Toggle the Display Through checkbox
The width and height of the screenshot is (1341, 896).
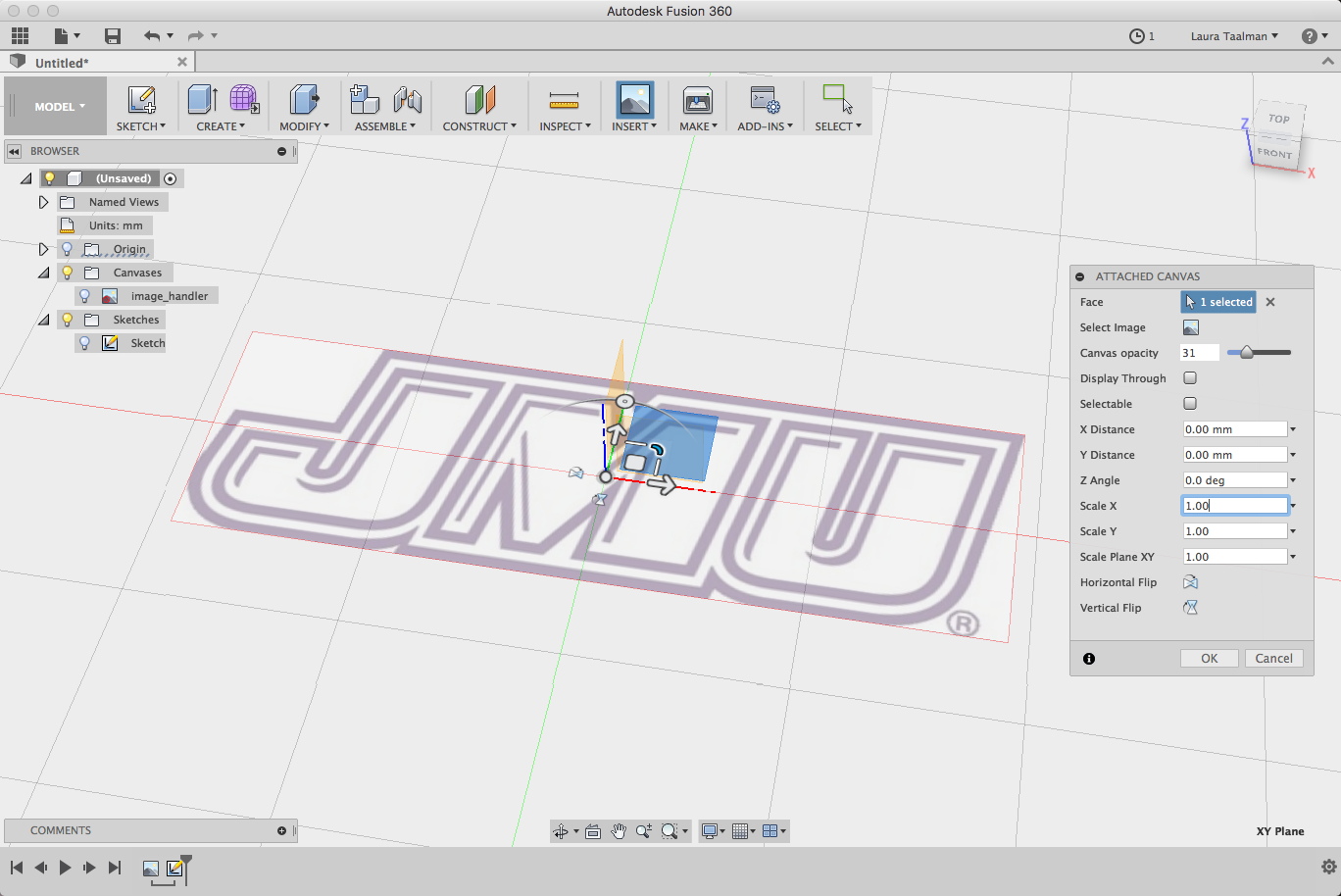tap(1190, 378)
